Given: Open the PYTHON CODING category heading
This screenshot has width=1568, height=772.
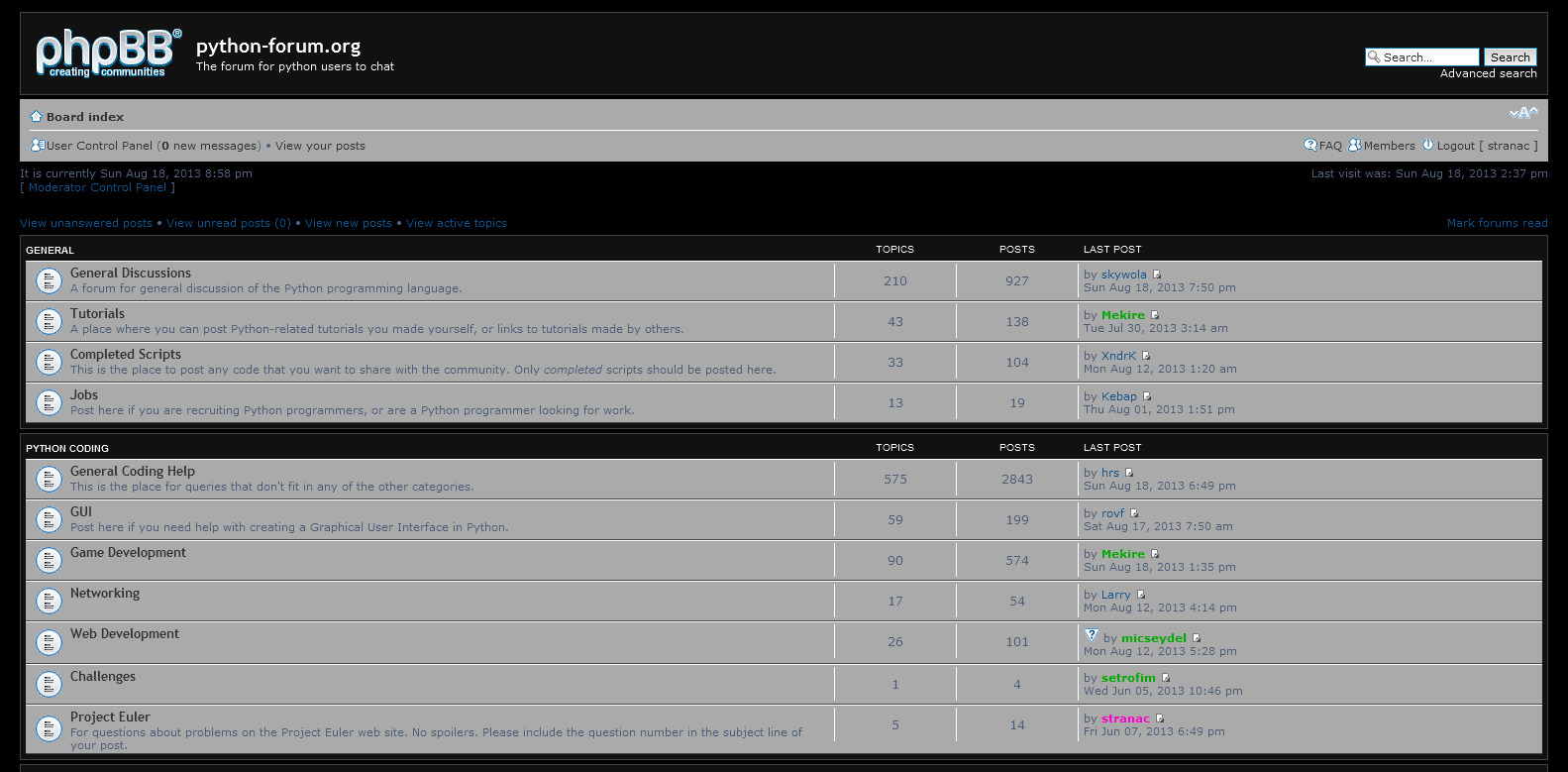Looking at the screenshot, I should click(67, 448).
